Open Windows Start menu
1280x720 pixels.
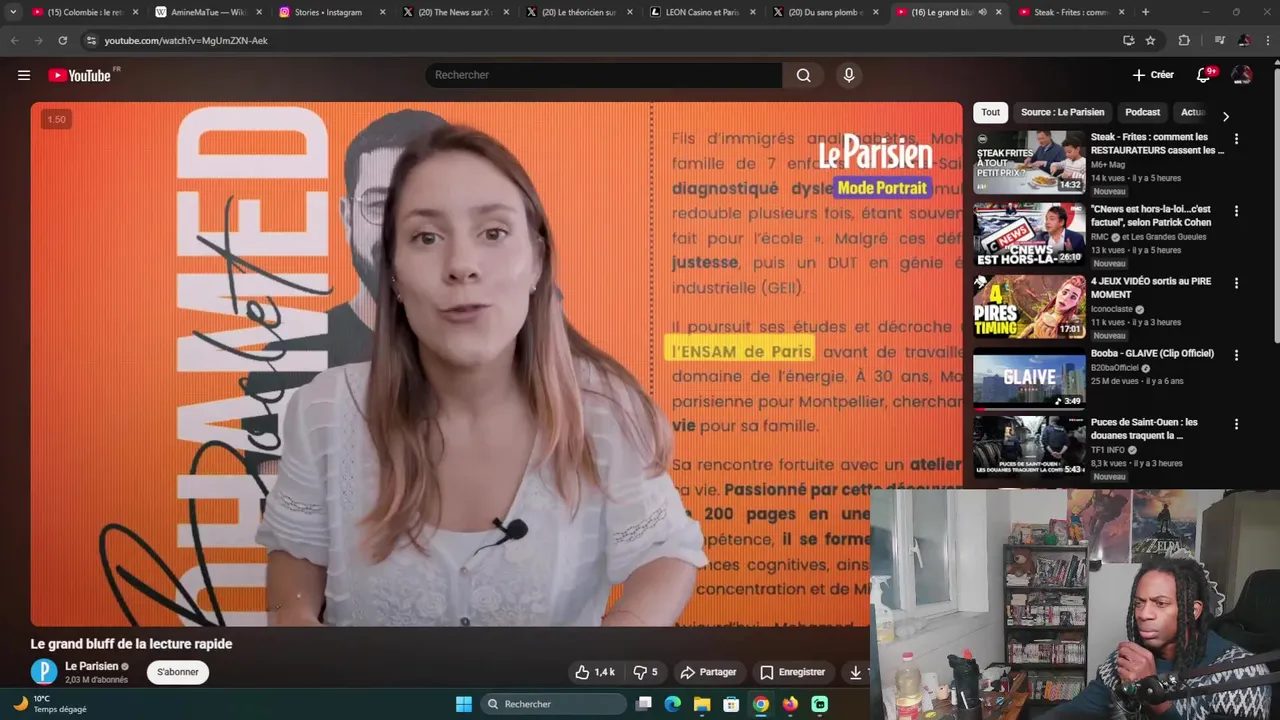464,704
